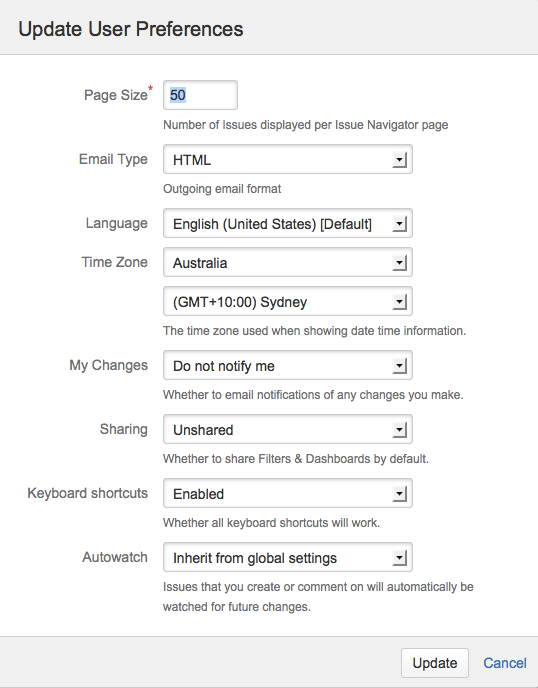Screen dimensions: 538x688
Task: Open the Time Zone region dropdown (Australia)
Action: [x=287, y=262]
